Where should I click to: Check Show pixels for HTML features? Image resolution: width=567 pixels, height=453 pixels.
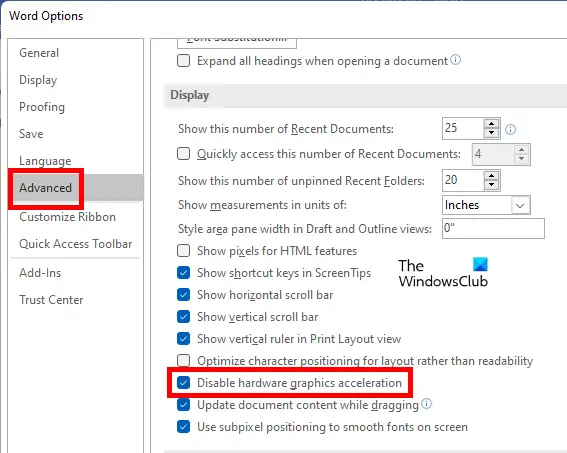coord(184,251)
